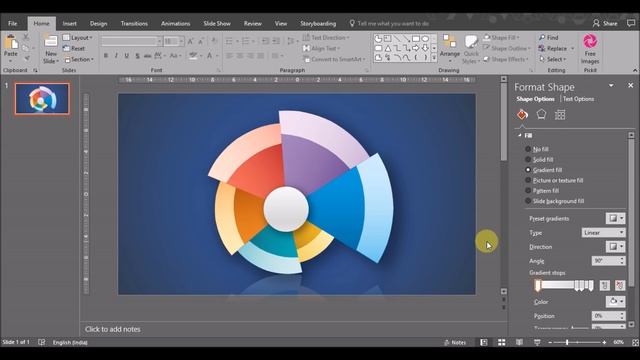This screenshot has height=360, width=640.
Task: Open Quick Styles gallery icon
Action: (471, 42)
